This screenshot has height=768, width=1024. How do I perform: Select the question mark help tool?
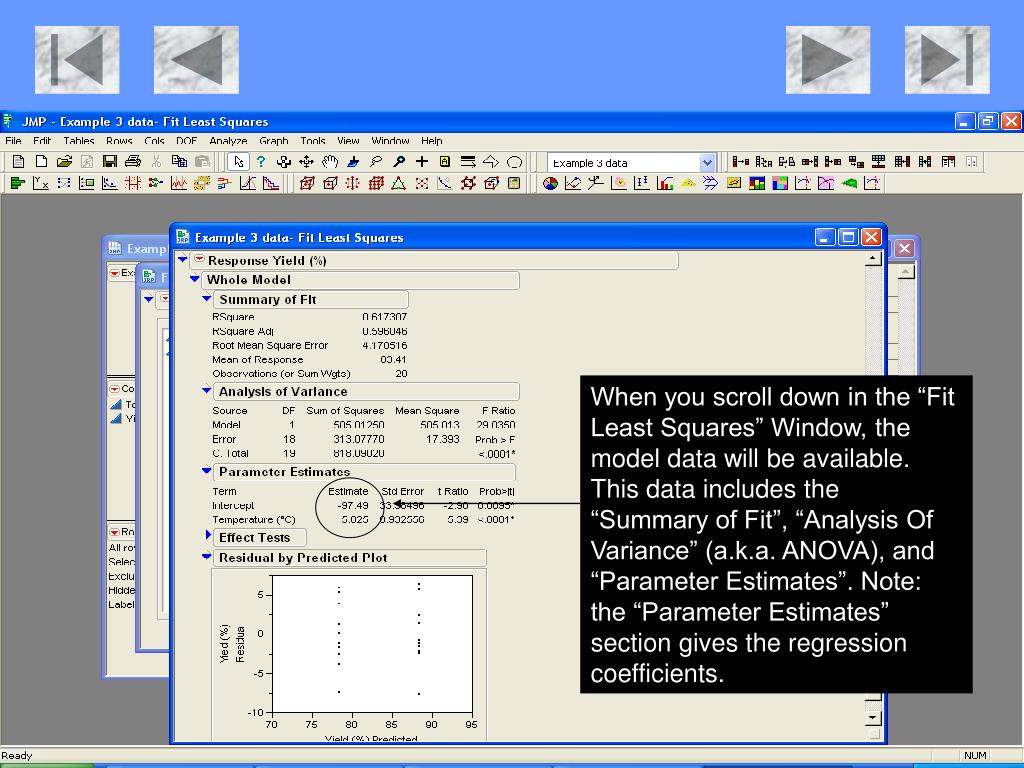pos(261,162)
